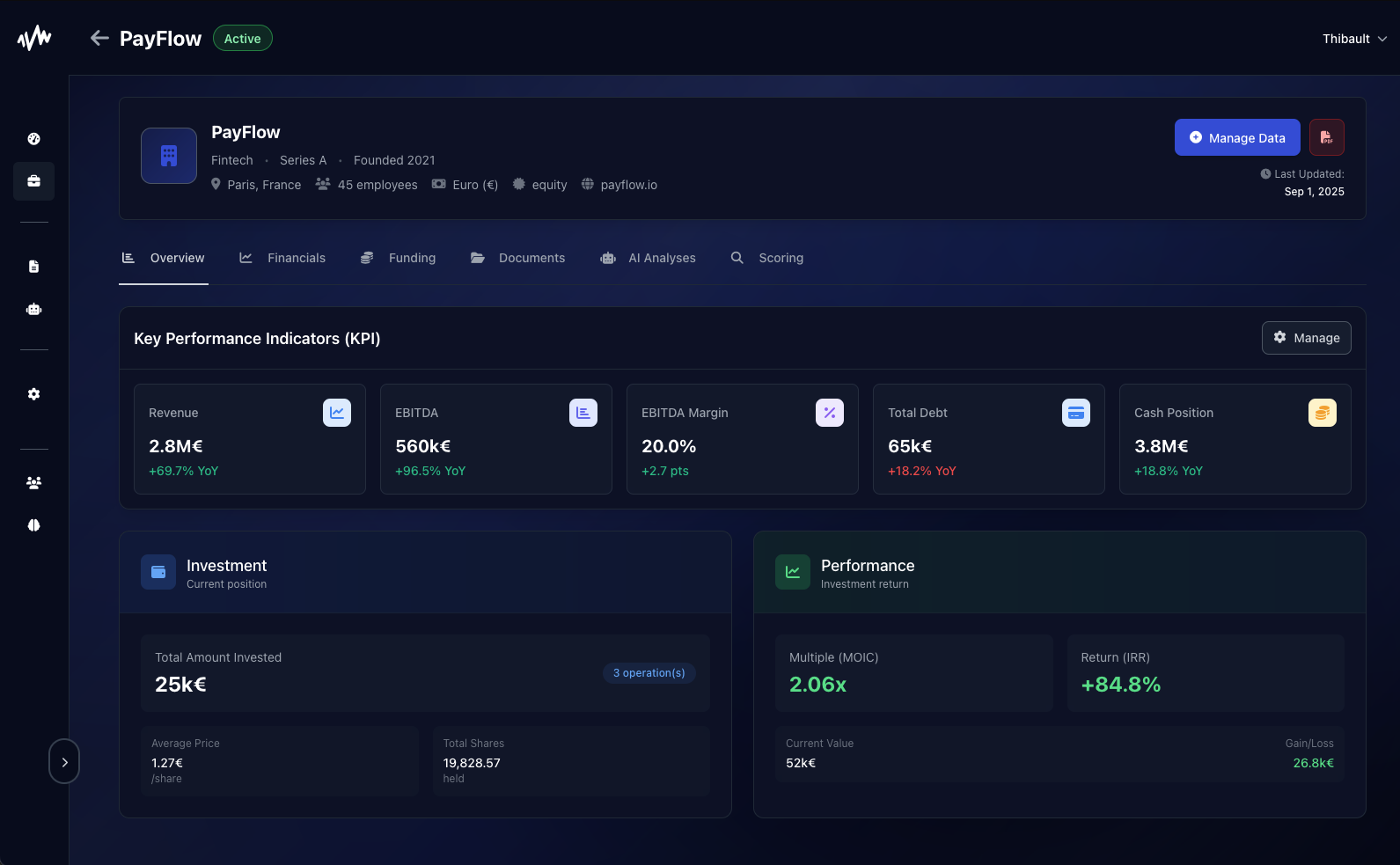This screenshot has width=1400, height=865.
Task: Click the brain icon in sidebar
Action: tap(34, 525)
